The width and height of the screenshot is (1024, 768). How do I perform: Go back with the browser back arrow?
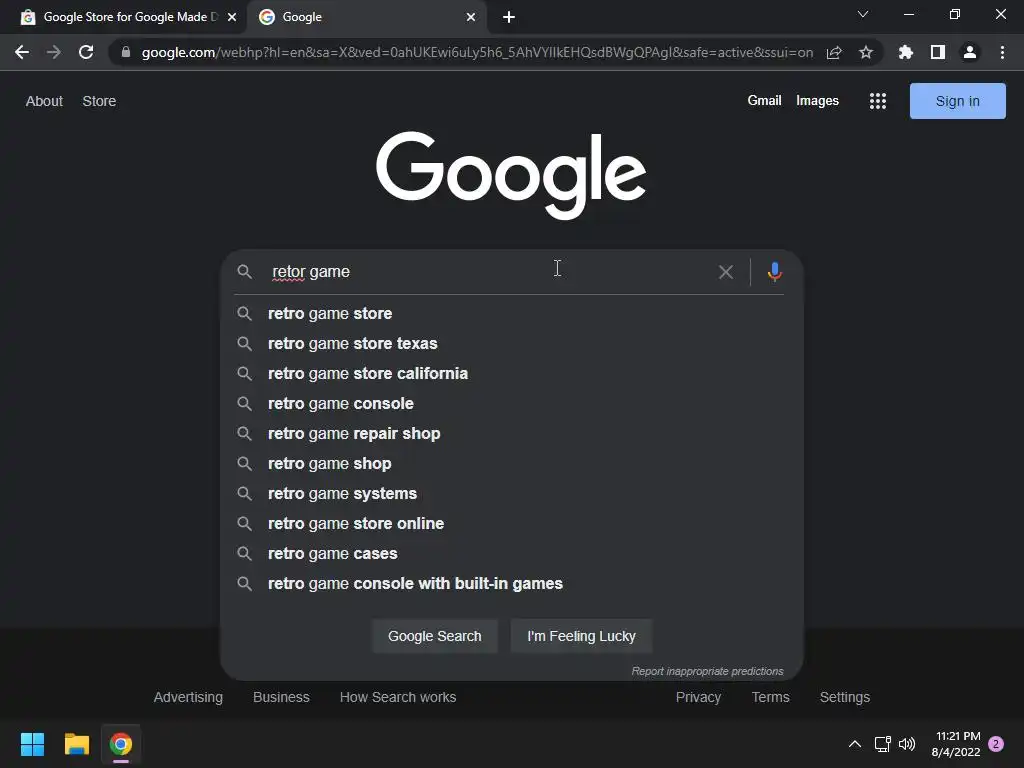22,52
